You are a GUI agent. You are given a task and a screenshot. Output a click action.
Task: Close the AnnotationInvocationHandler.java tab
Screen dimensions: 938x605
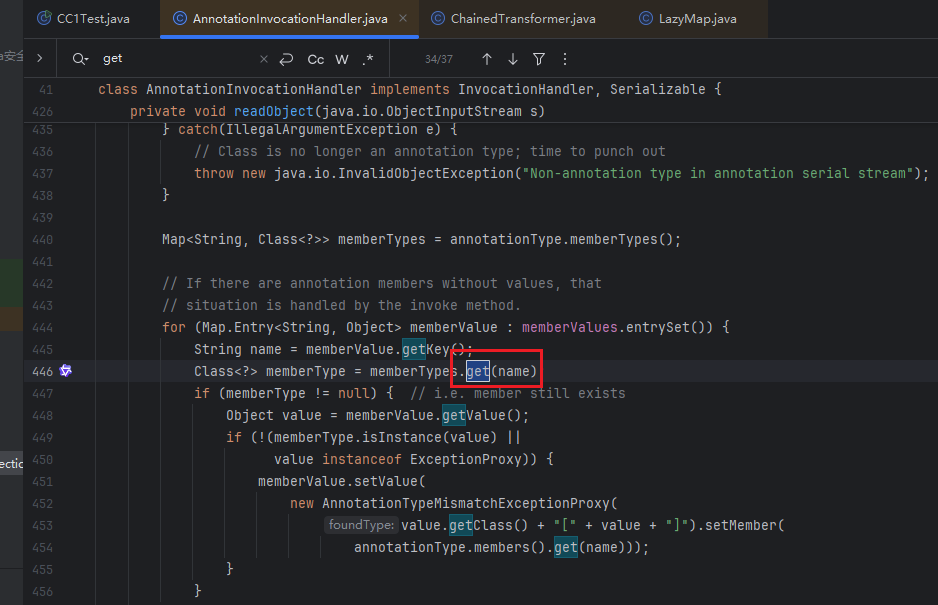coord(402,19)
